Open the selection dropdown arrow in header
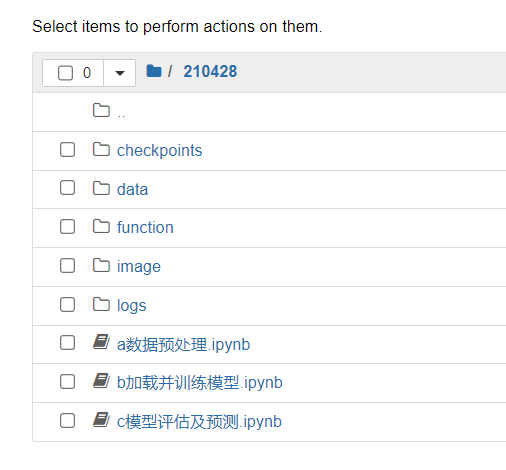506x470 pixels. [x=120, y=73]
